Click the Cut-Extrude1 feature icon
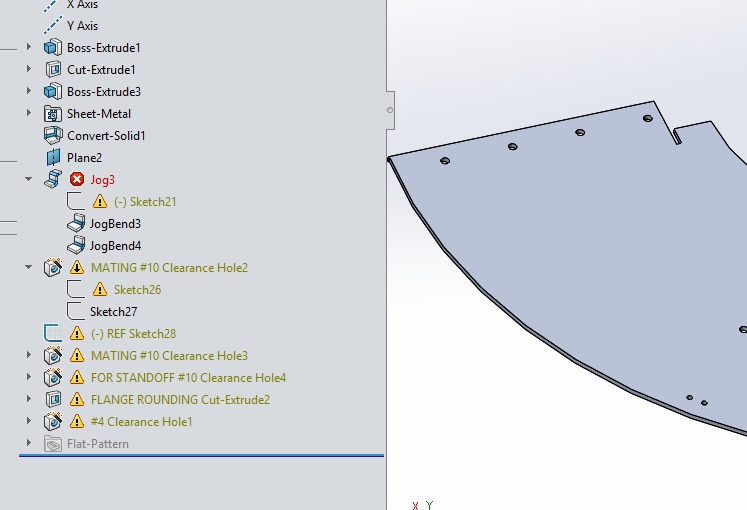The image size is (747, 510). pos(53,70)
